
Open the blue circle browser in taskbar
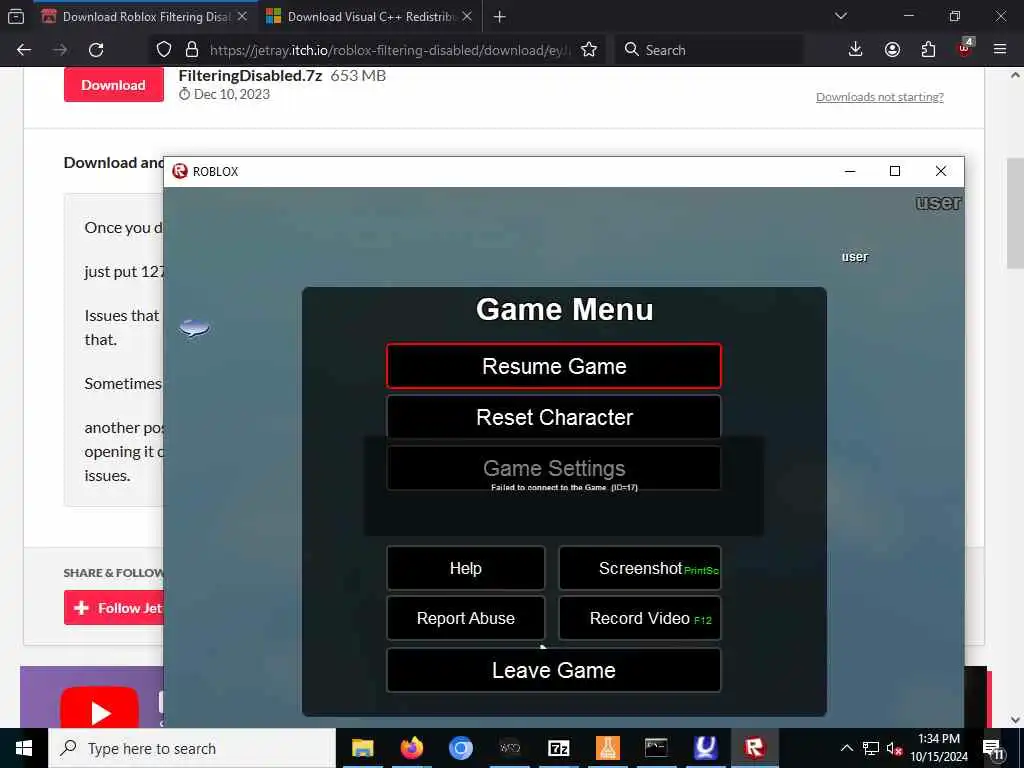tap(460, 748)
